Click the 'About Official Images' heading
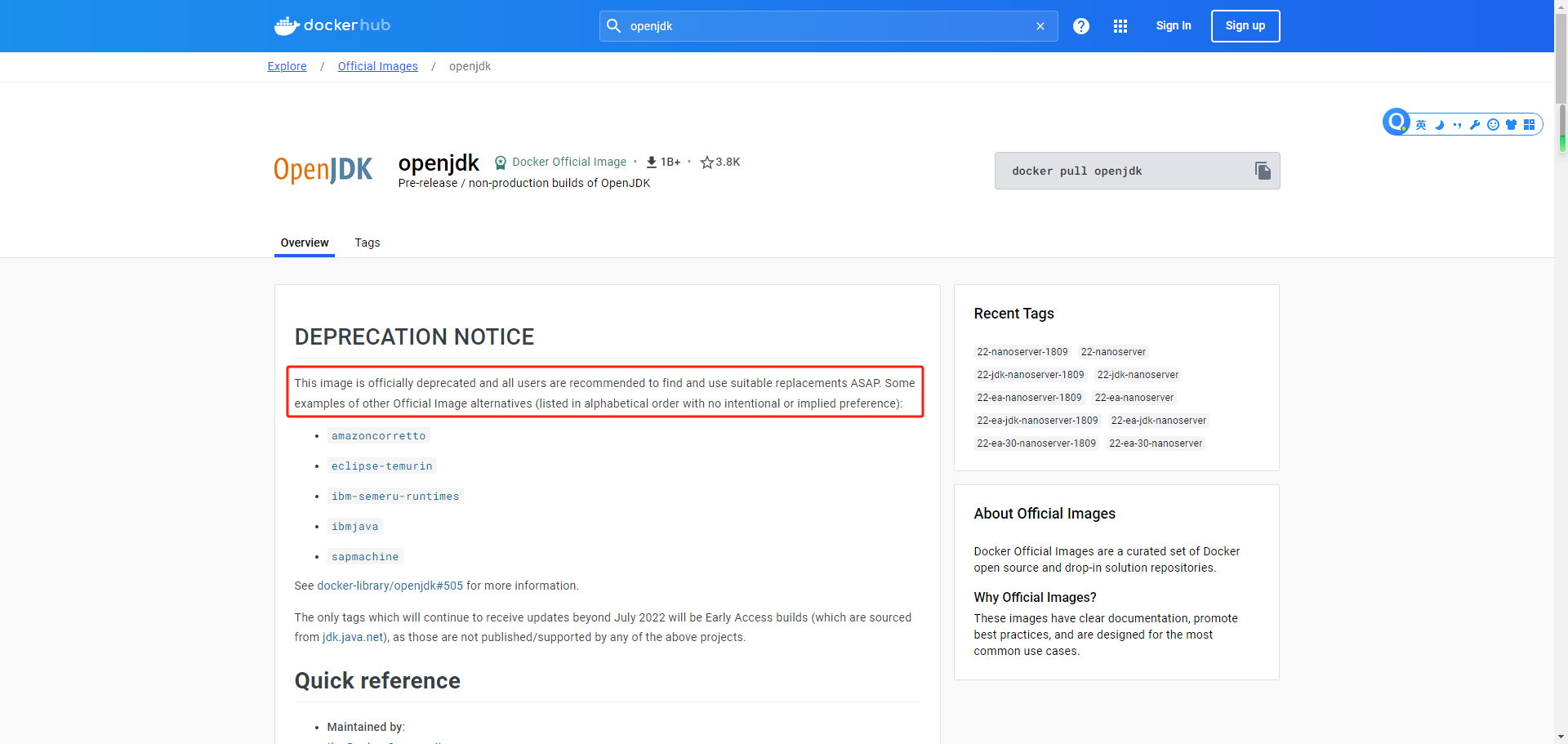Screen dimensions: 1568x744 pyautogui.click(x=1045, y=514)
